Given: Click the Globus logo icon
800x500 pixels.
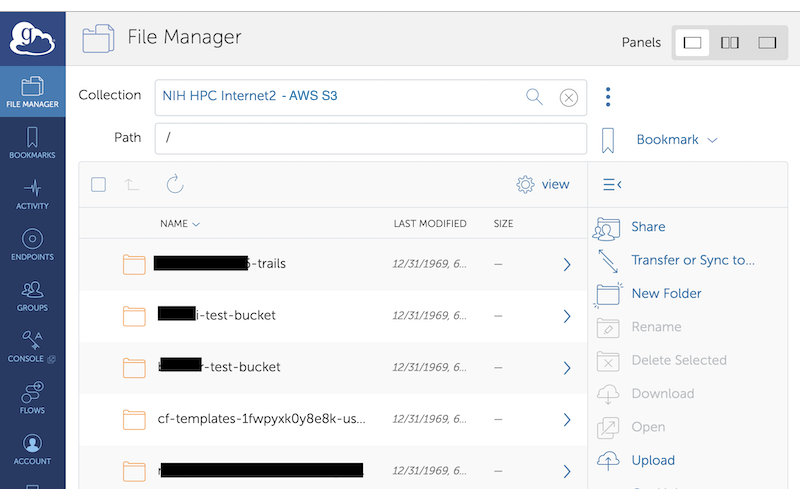Looking at the screenshot, I should (32, 39).
